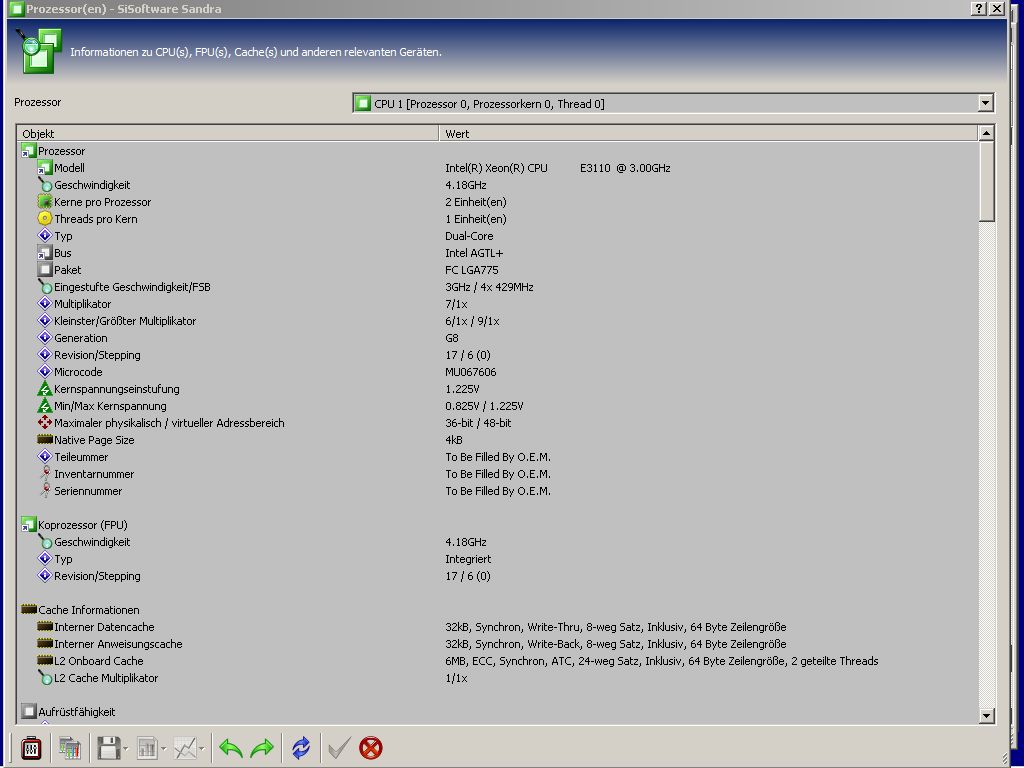Select the value Intel AGTL+
Screen dimensions: 1024x768
point(474,253)
